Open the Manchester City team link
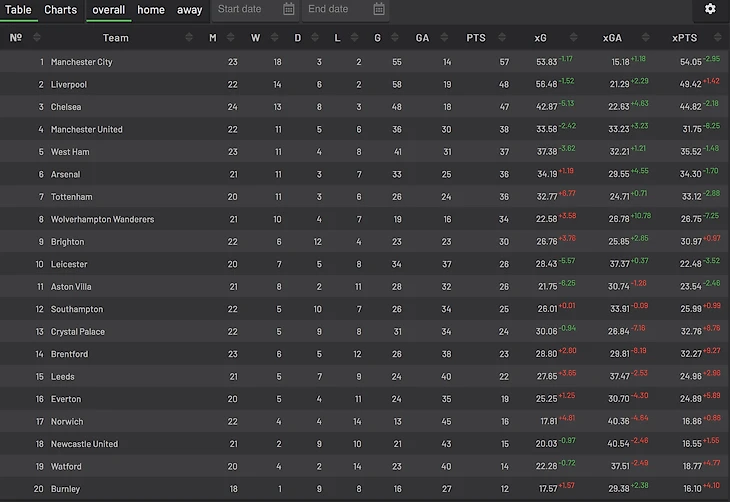The height and width of the screenshot is (502, 730). point(81,62)
